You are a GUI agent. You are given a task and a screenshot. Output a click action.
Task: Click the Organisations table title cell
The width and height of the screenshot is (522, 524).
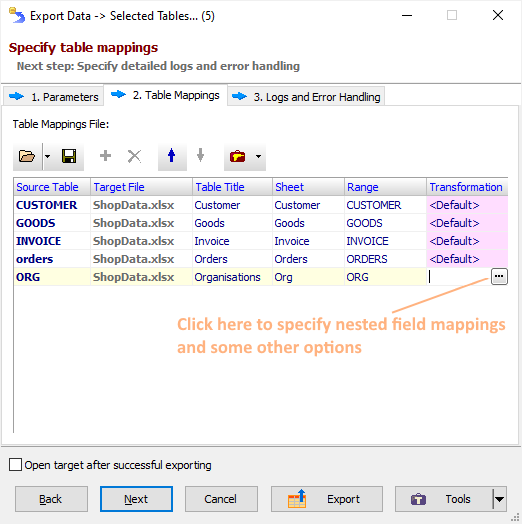(232, 277)
